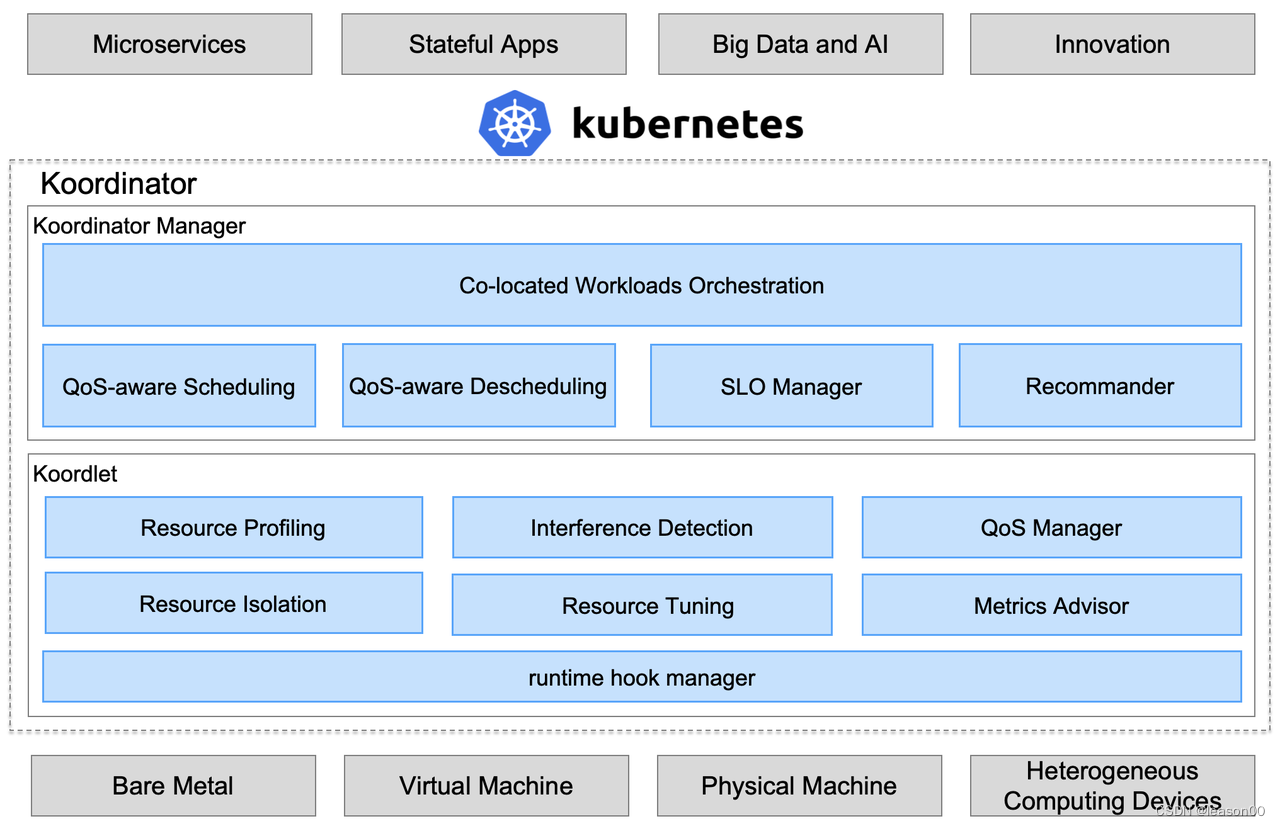Select the QoS Manager block
This screenshot has width=1280, height=826.
[1051, 527]
